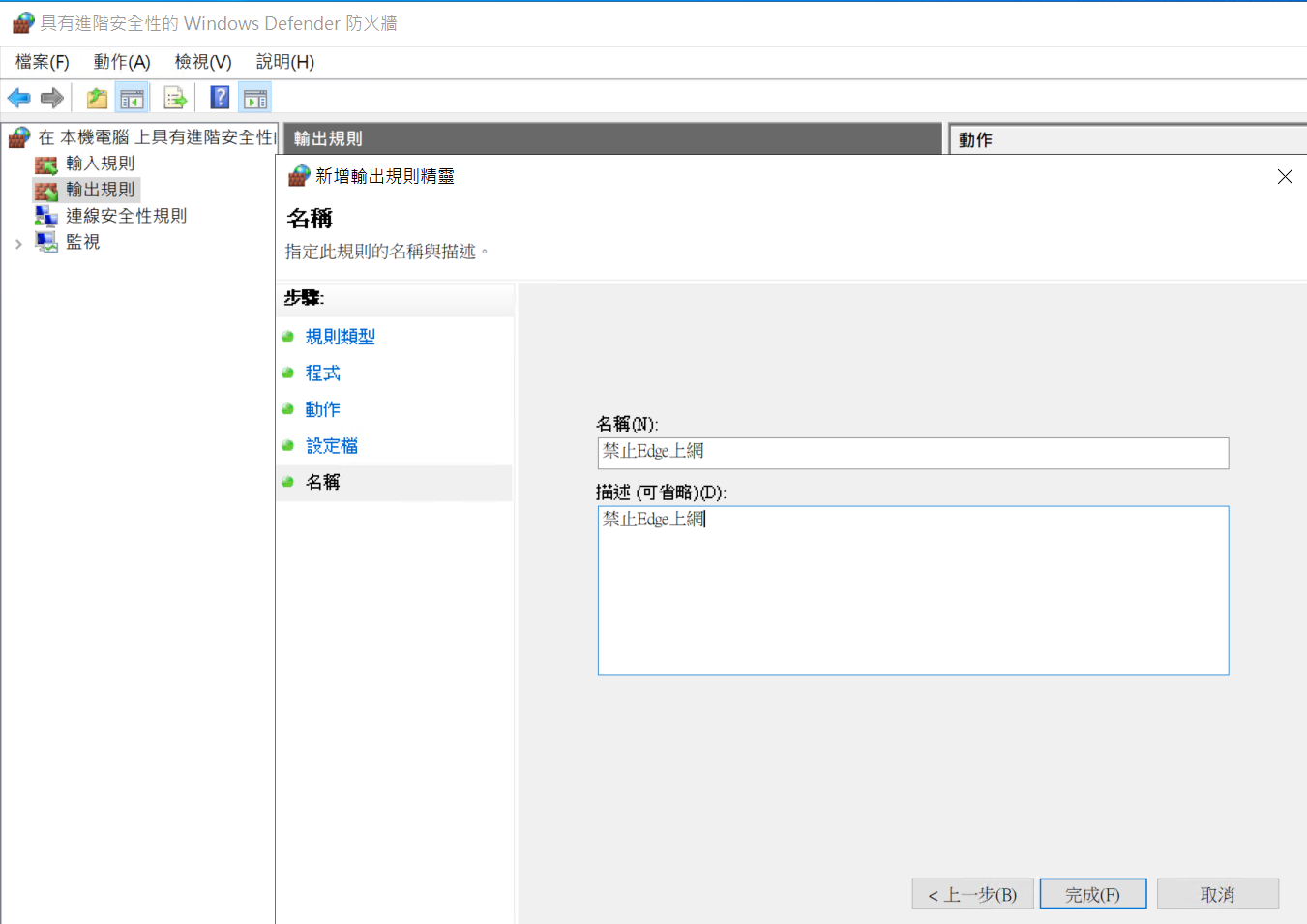Click the Export list toolbar icon

click(175, 98)
